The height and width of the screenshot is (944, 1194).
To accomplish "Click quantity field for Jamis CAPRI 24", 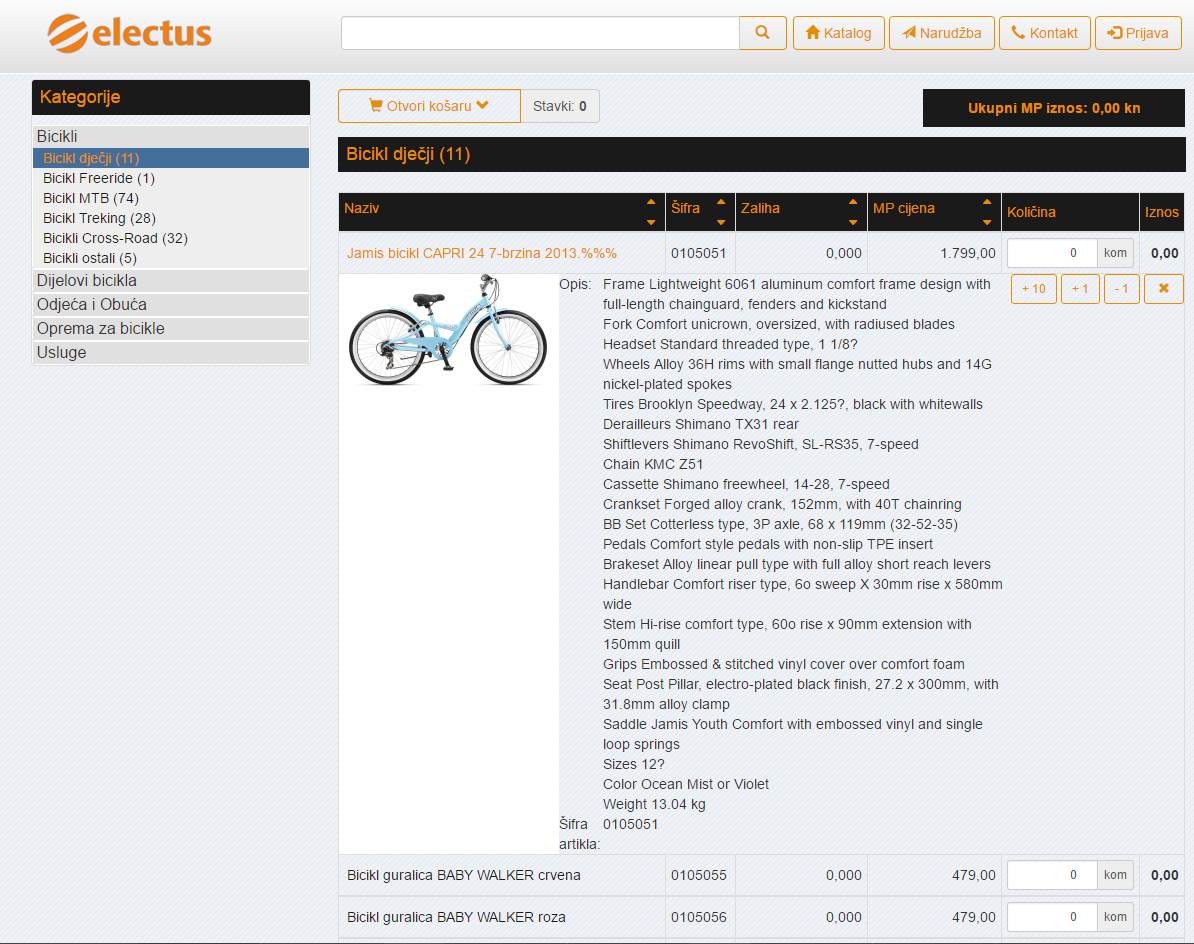I will [1052, 253].
